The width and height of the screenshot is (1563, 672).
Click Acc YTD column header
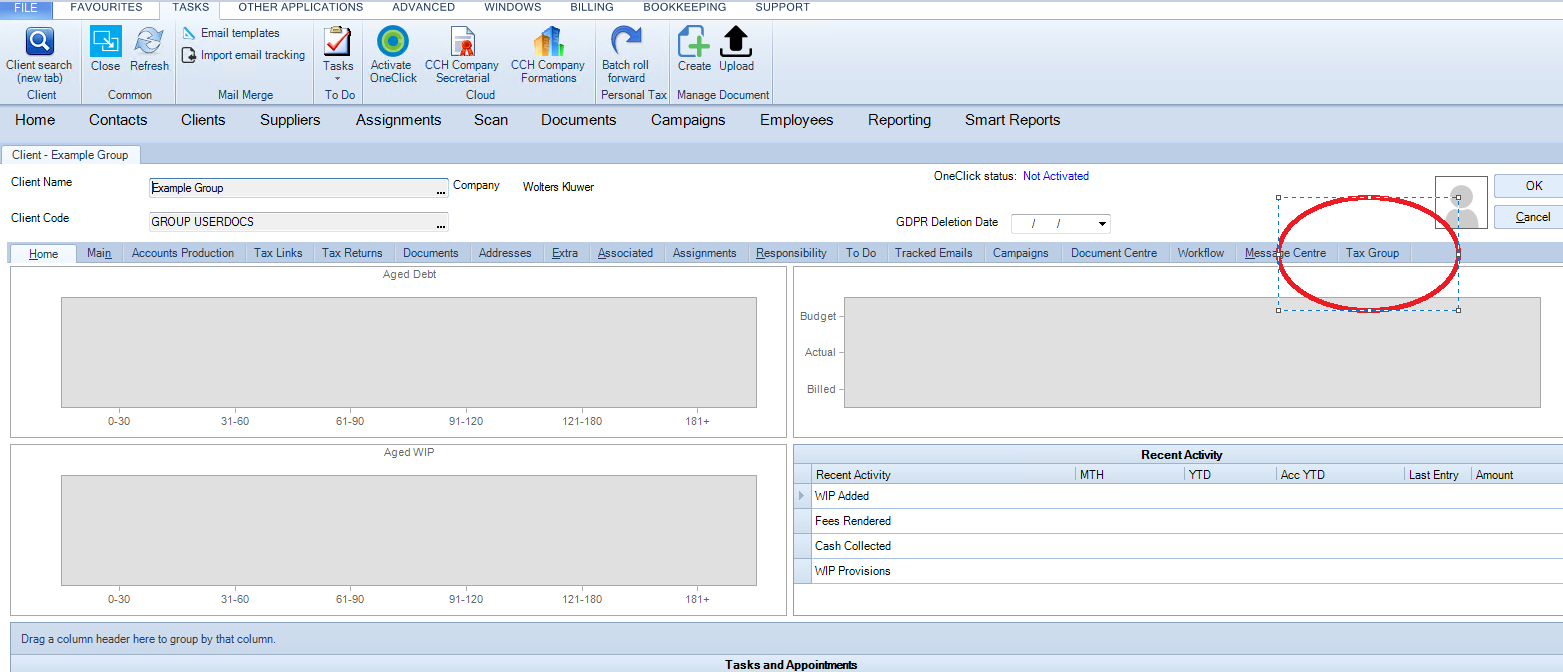click(x=1339, y=475)
